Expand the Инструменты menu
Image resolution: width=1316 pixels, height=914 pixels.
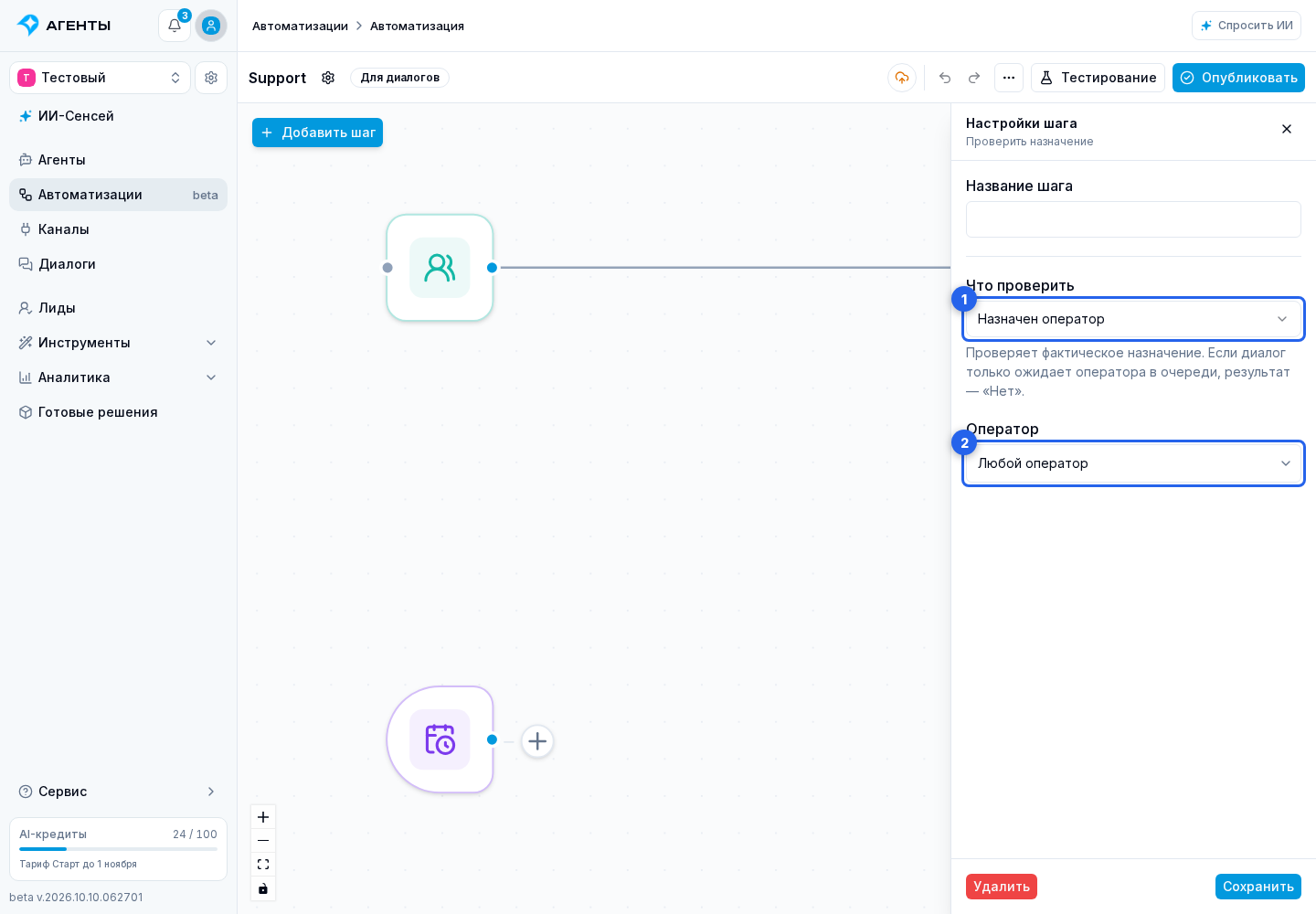[x=118, y=343]
